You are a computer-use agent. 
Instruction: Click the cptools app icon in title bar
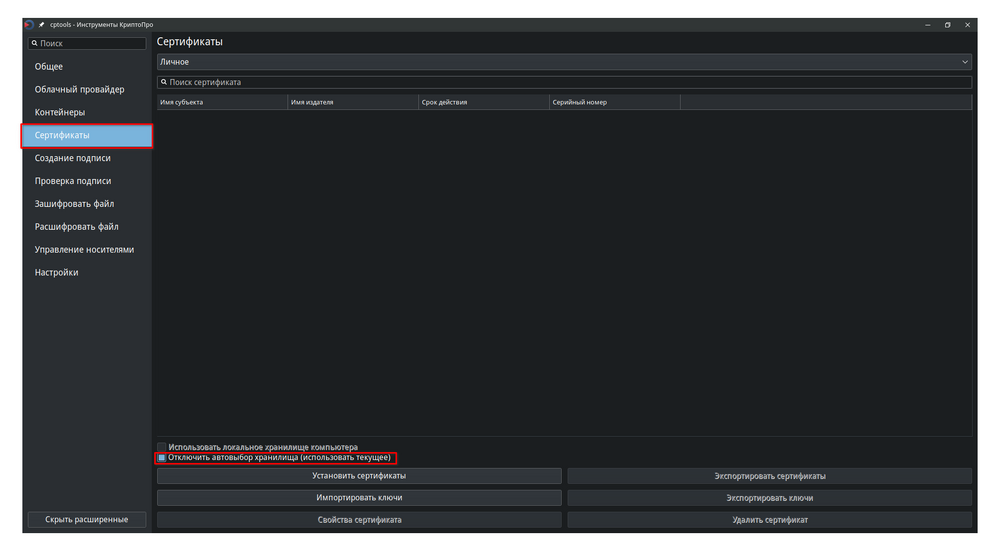tap(29, 24)
